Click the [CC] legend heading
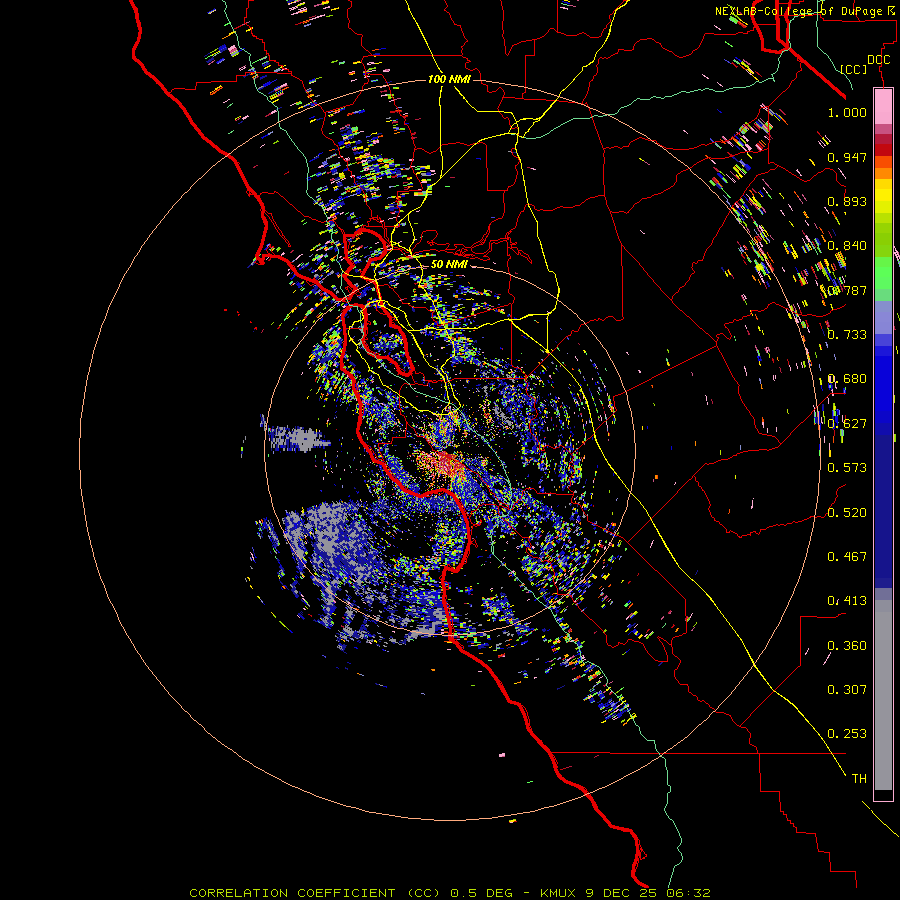 click(854, 69)
